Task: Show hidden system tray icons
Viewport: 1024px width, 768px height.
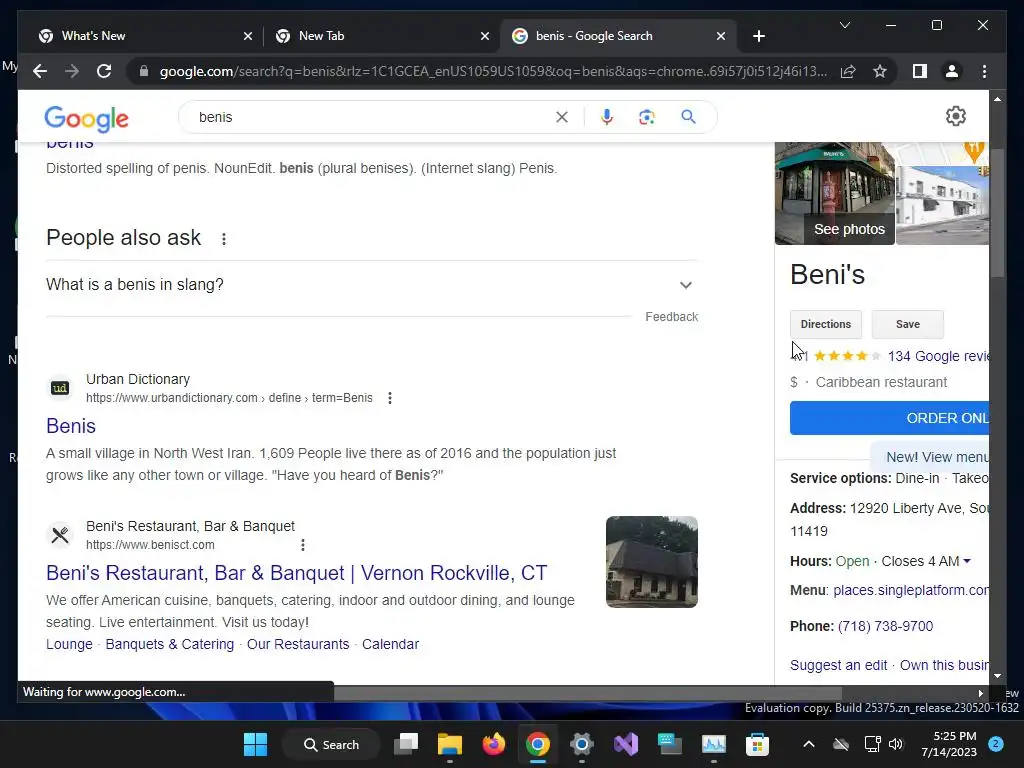Action: point(808,744)
